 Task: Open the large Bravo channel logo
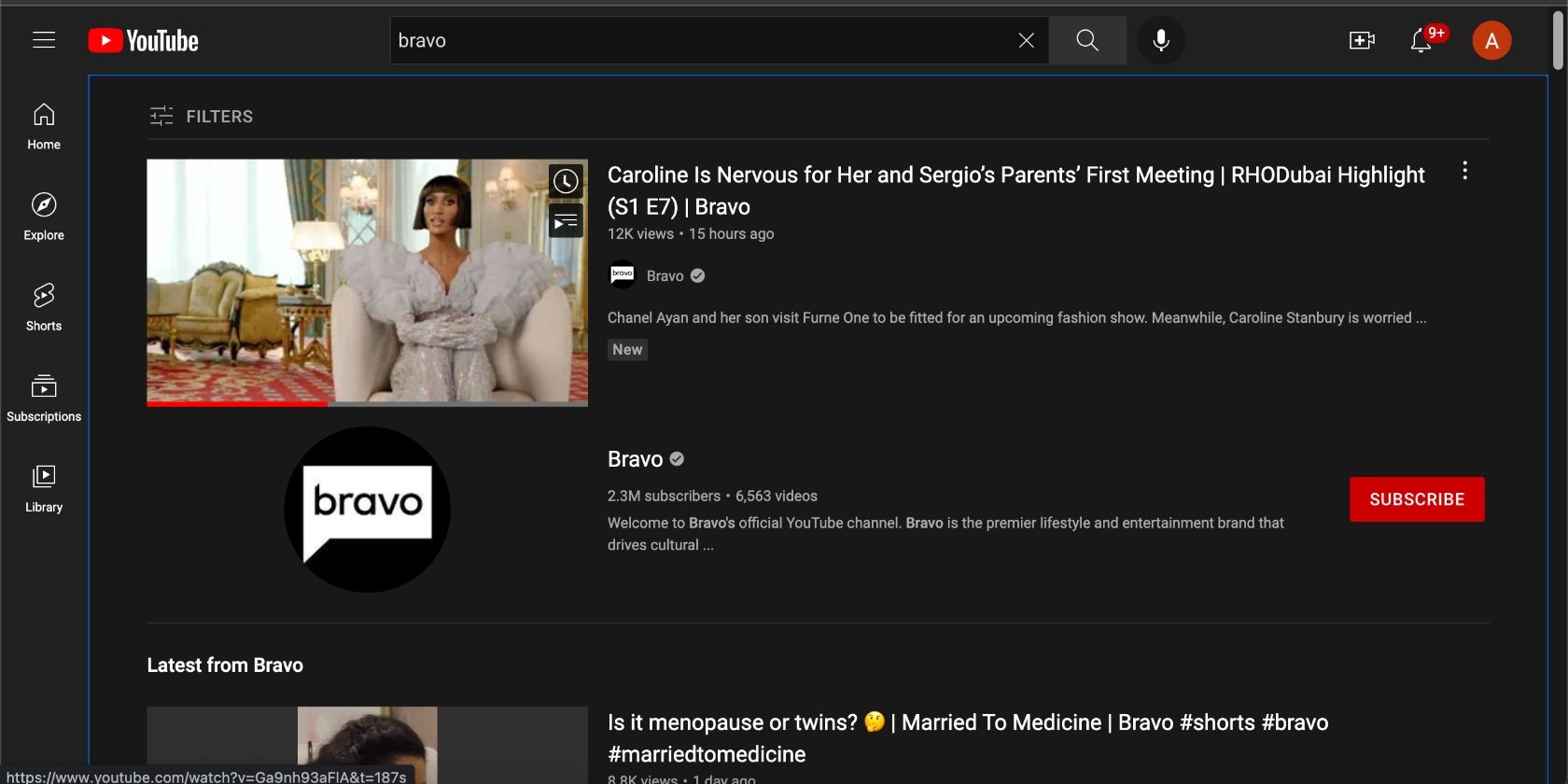367,510
